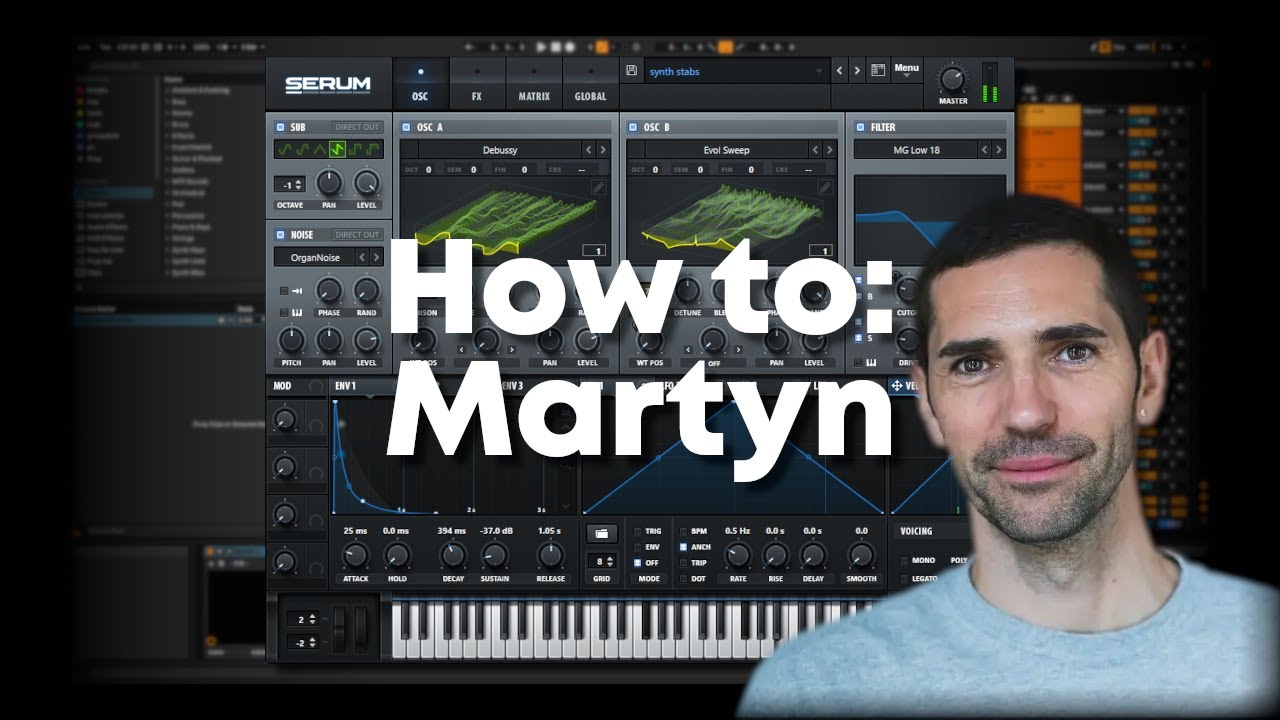Toggle OSC A power switch
This screenshot has height=720, width=1280.
click(x=406, y=127)
